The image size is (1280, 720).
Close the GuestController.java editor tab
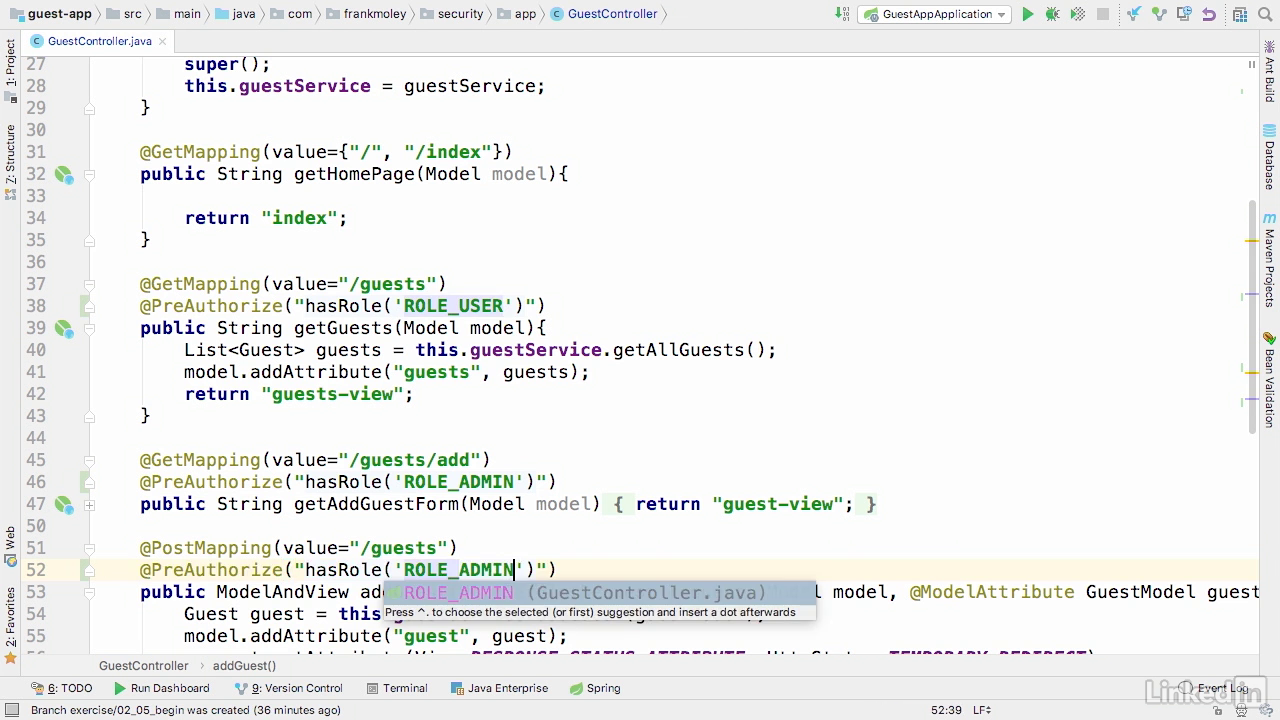pos(164,41)
